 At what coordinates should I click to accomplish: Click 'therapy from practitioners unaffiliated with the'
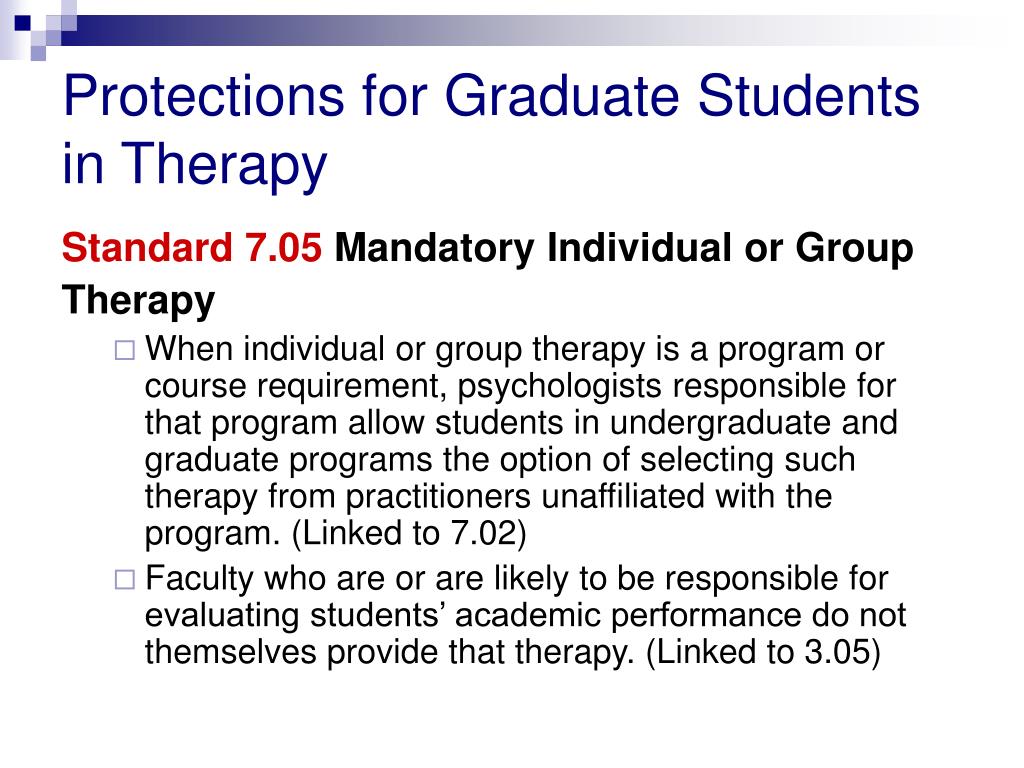pyautogui.click(x=488, y=497)
